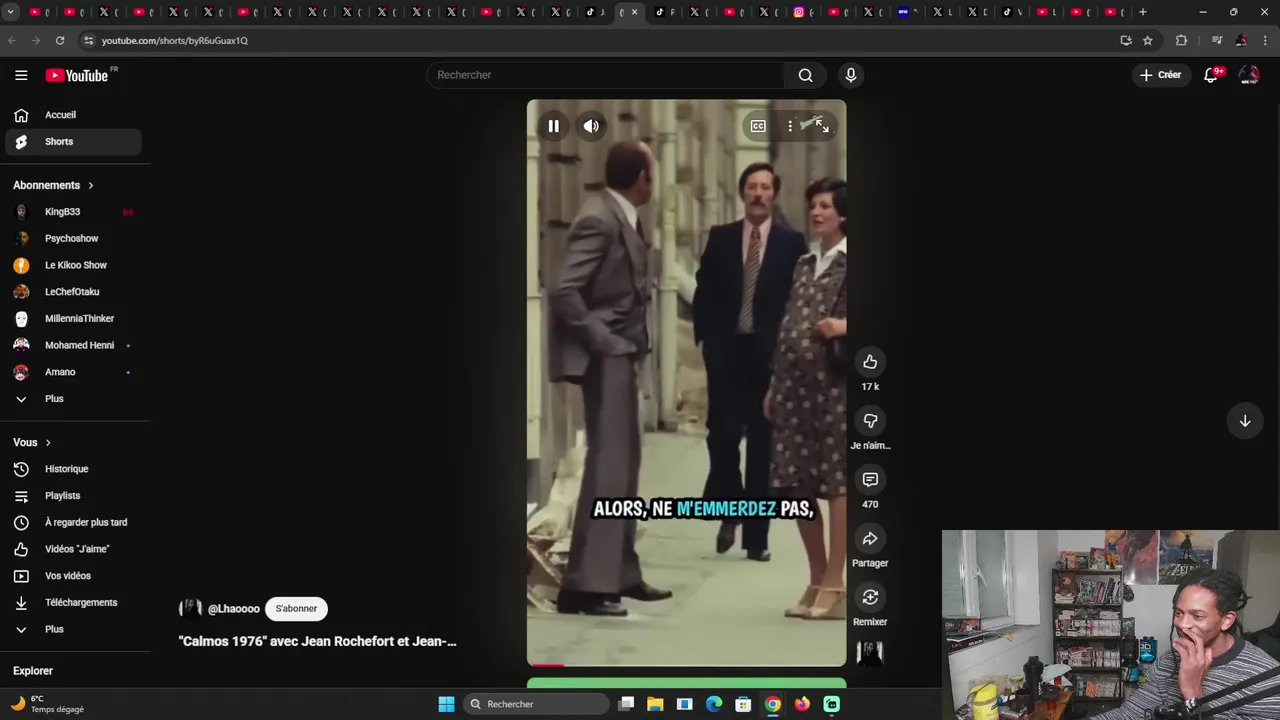This screenshot has height=720, width=1280.
Task: Open Chrome from the taskbar
Action: point(772,704)
